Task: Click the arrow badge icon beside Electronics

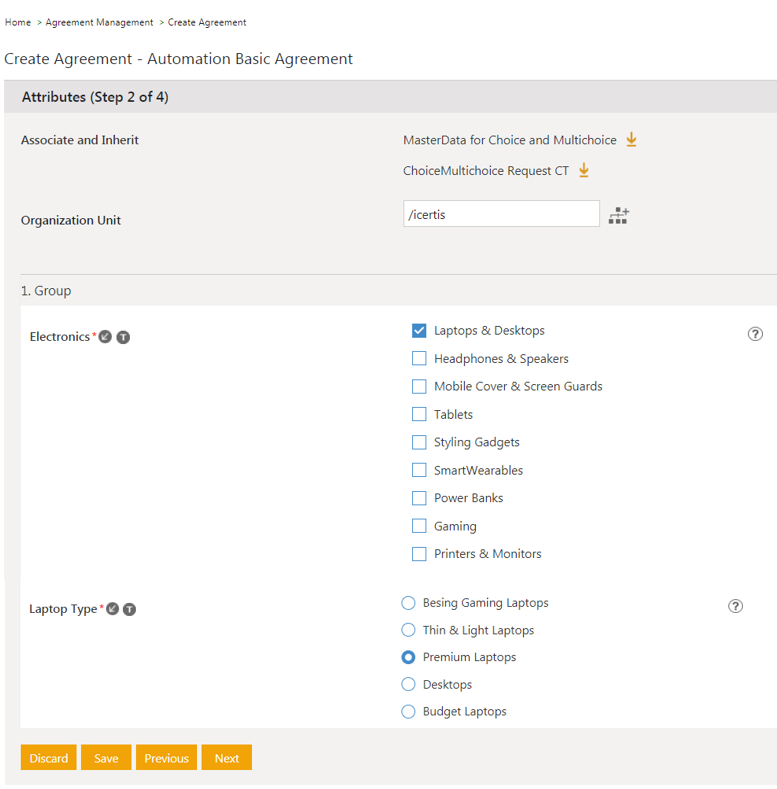Action: [106, 337]
